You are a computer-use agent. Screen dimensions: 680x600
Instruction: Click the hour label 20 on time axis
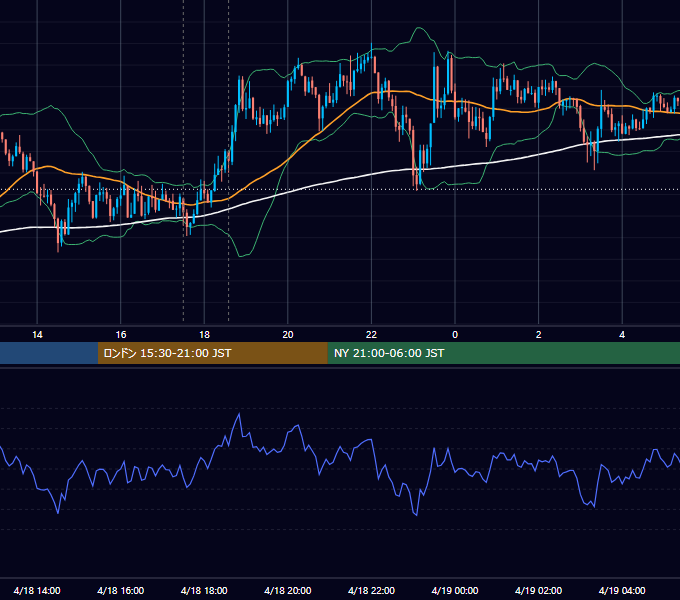click(288, 335)
